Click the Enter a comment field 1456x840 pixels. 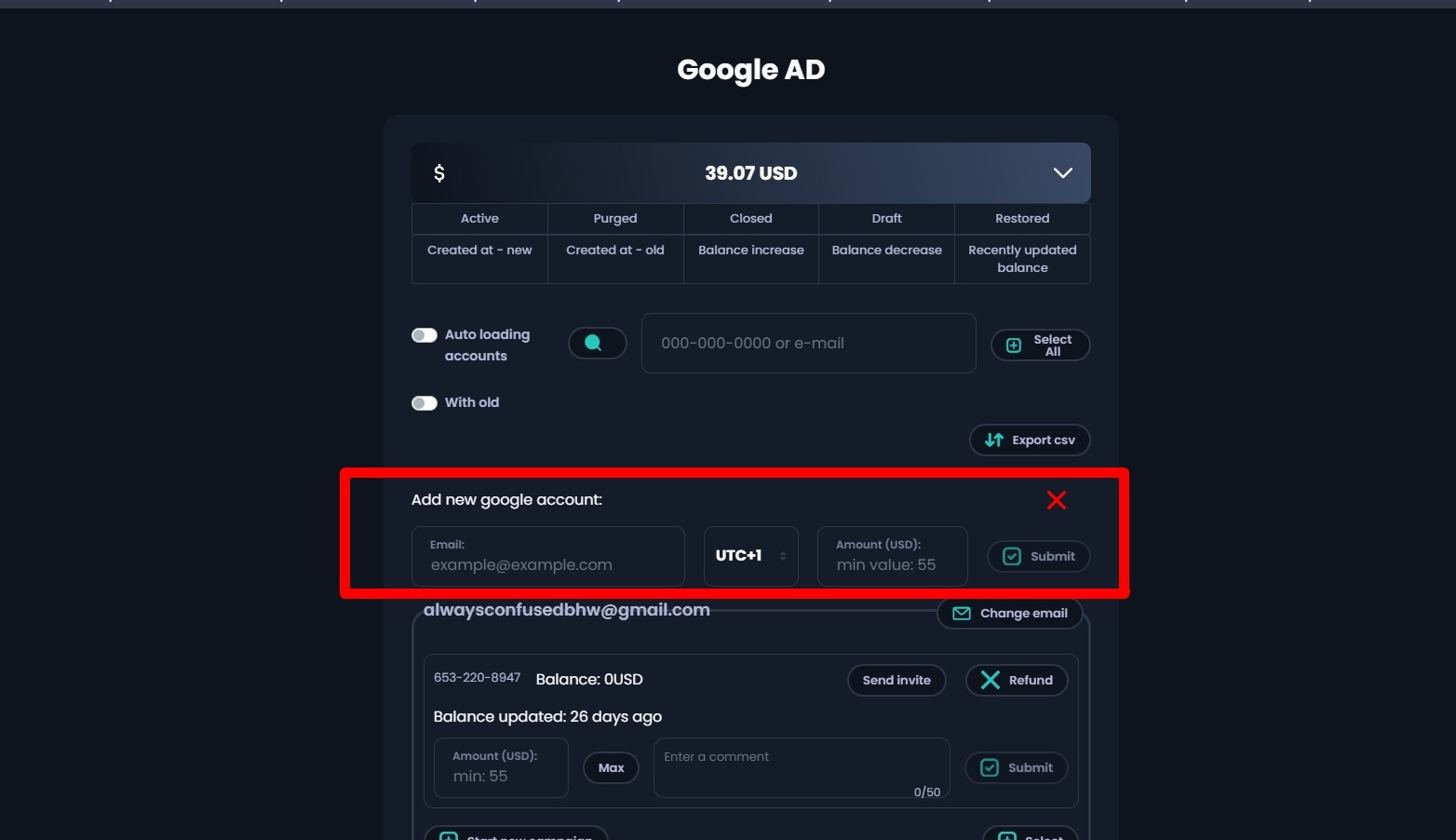point(802,768)
